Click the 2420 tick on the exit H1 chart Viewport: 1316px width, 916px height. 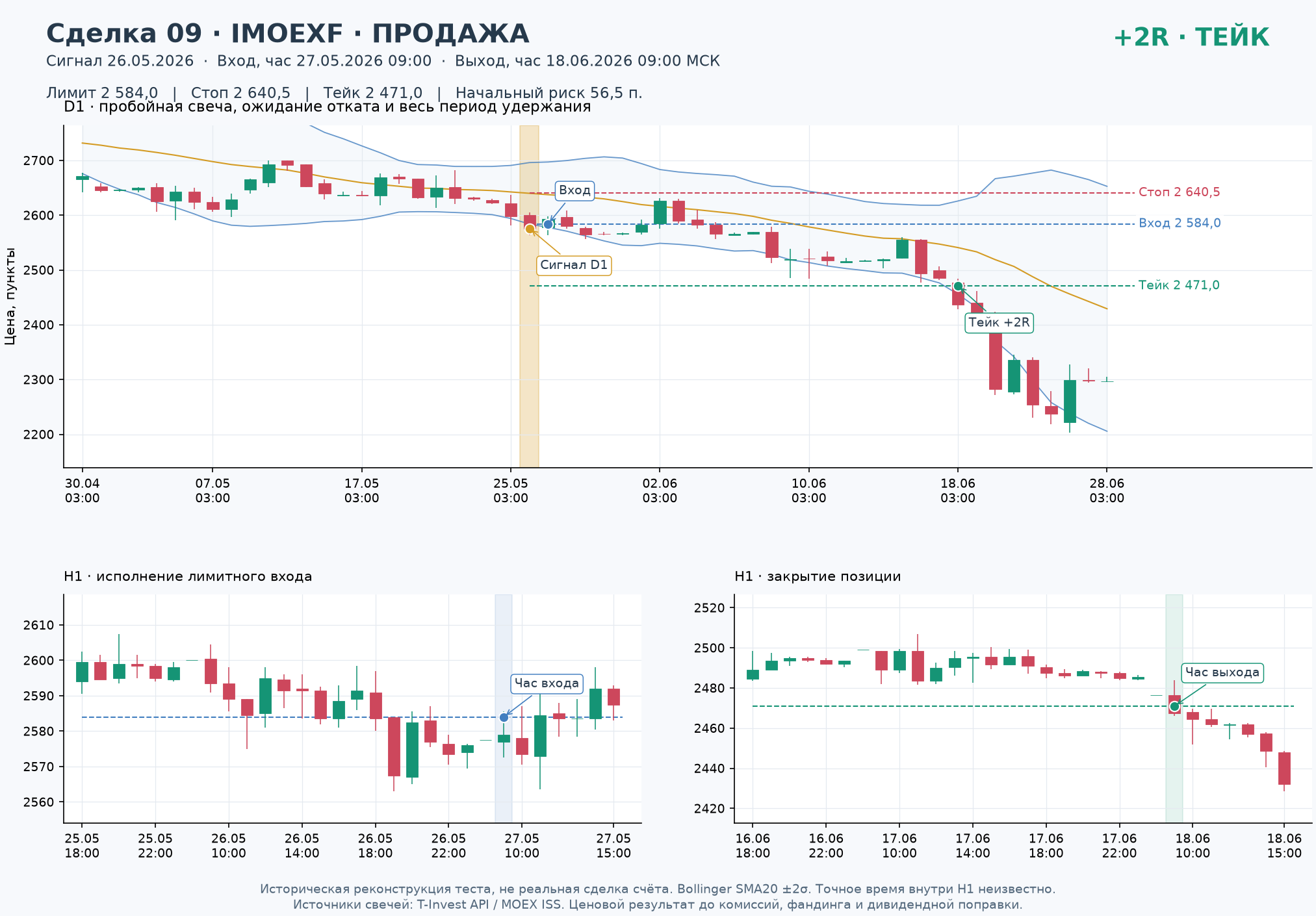(710, 809)
